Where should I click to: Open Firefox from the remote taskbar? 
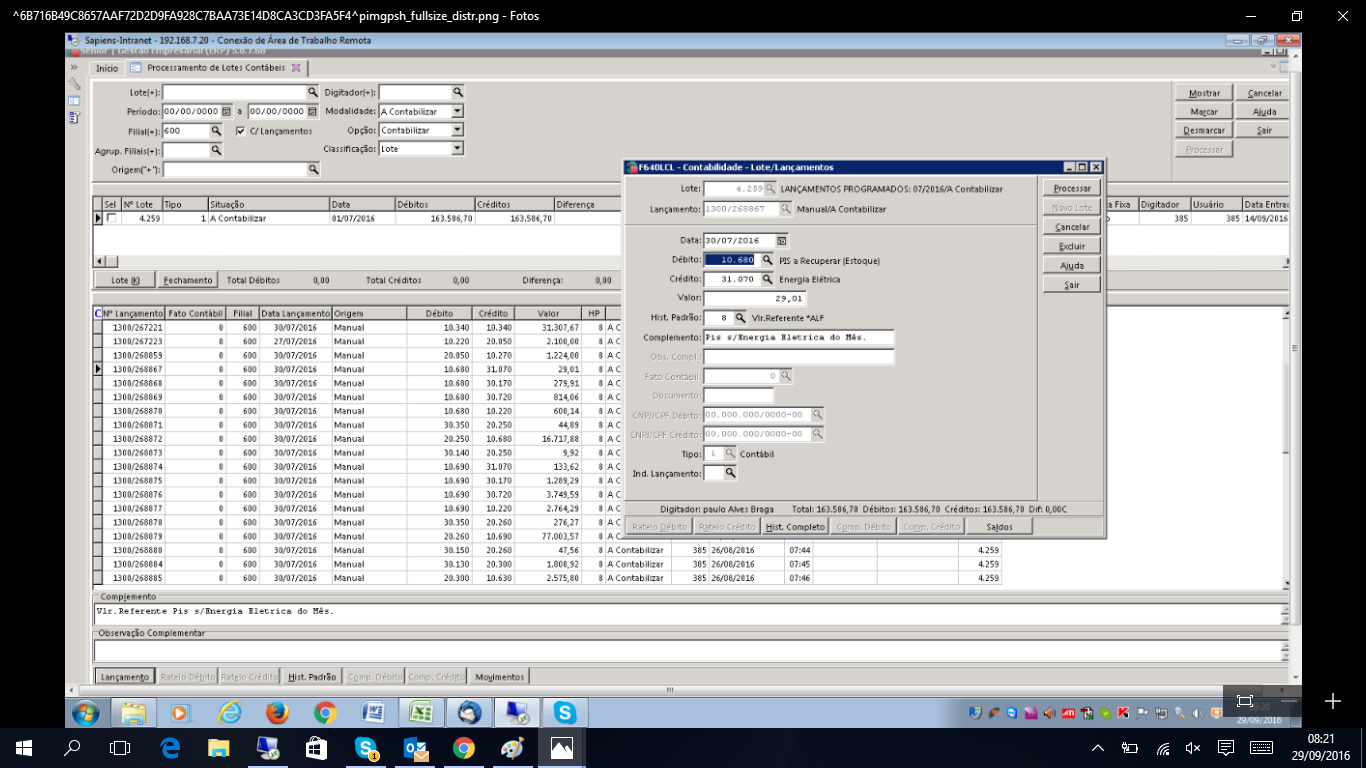[277, 712]
